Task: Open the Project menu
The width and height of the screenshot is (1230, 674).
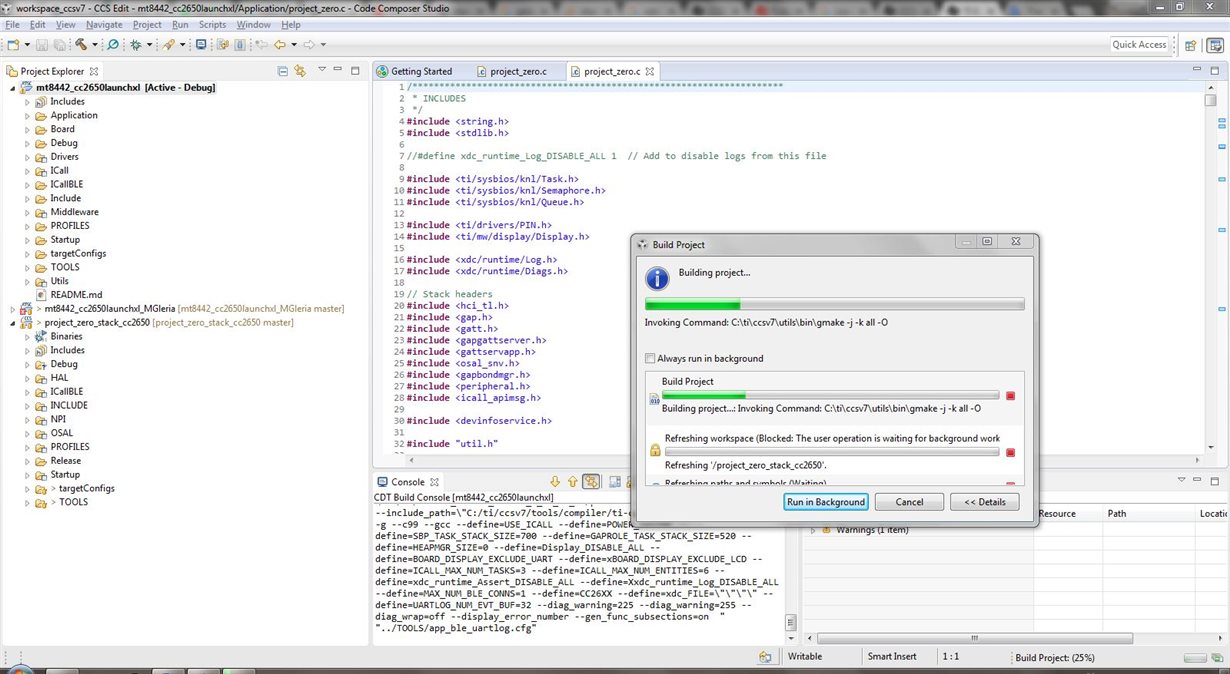Action: [146, 24]
